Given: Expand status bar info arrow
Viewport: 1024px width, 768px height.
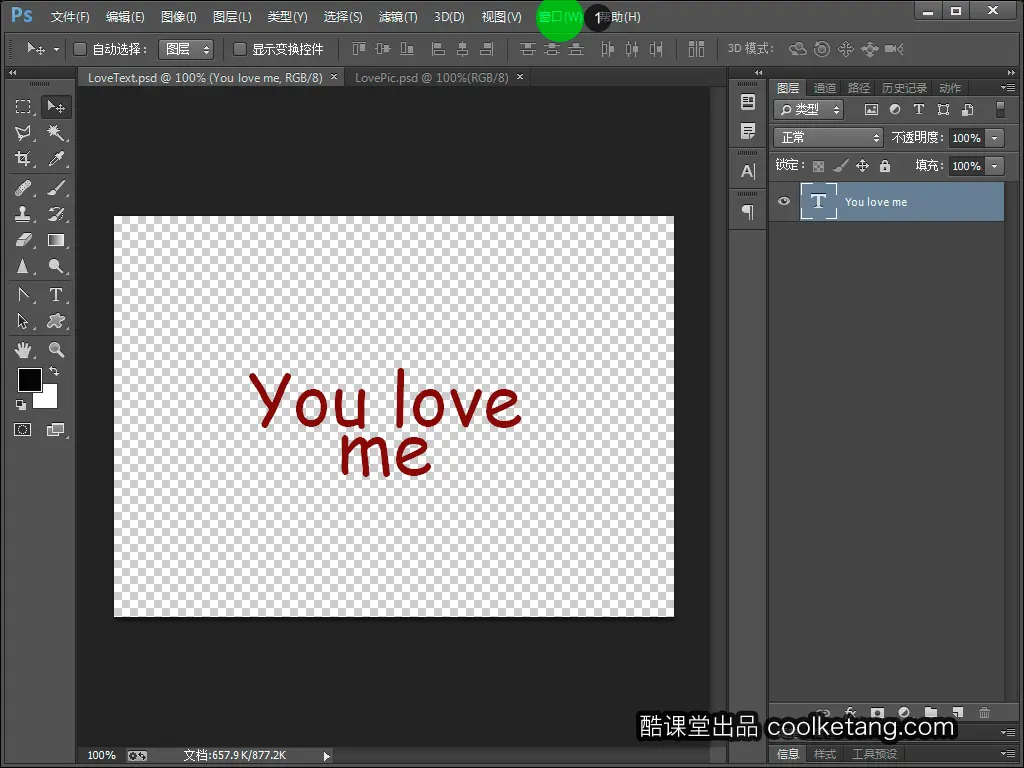Looking at the screenshot, I should pyautogui.click(x=327, y=756).
